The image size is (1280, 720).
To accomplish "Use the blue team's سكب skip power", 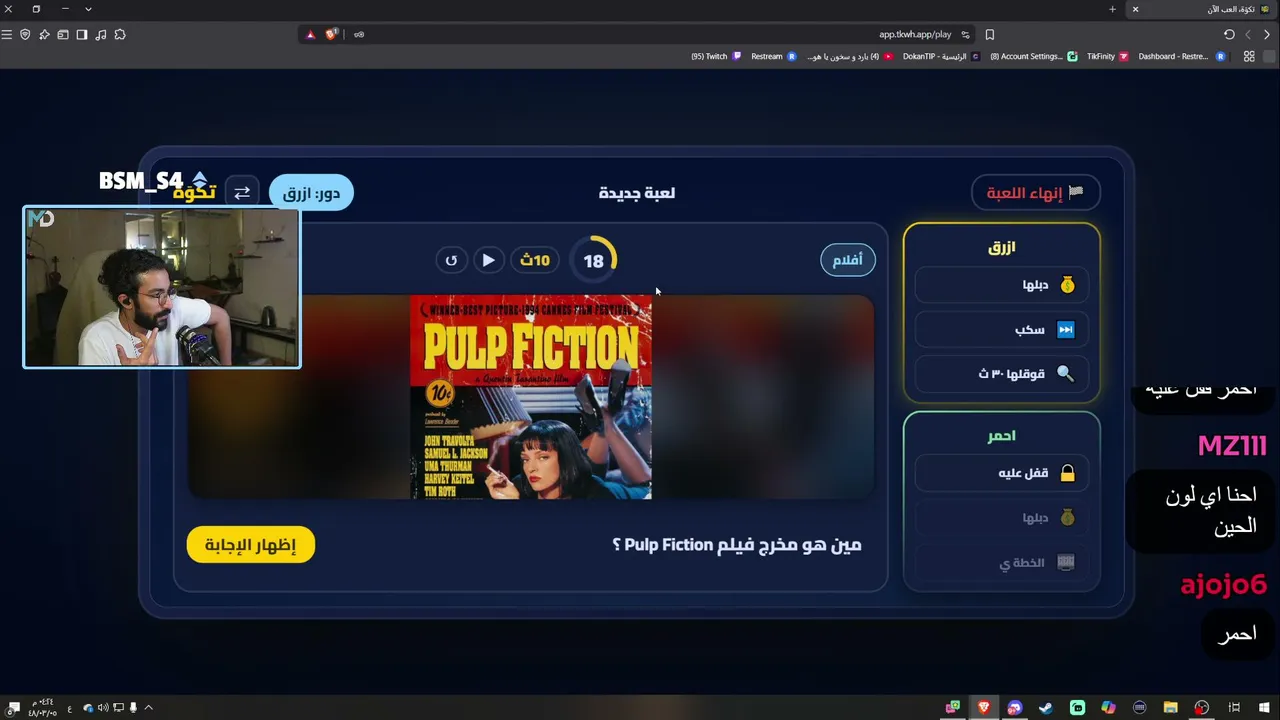I will pyautogui.click(x=1002, y=329).
